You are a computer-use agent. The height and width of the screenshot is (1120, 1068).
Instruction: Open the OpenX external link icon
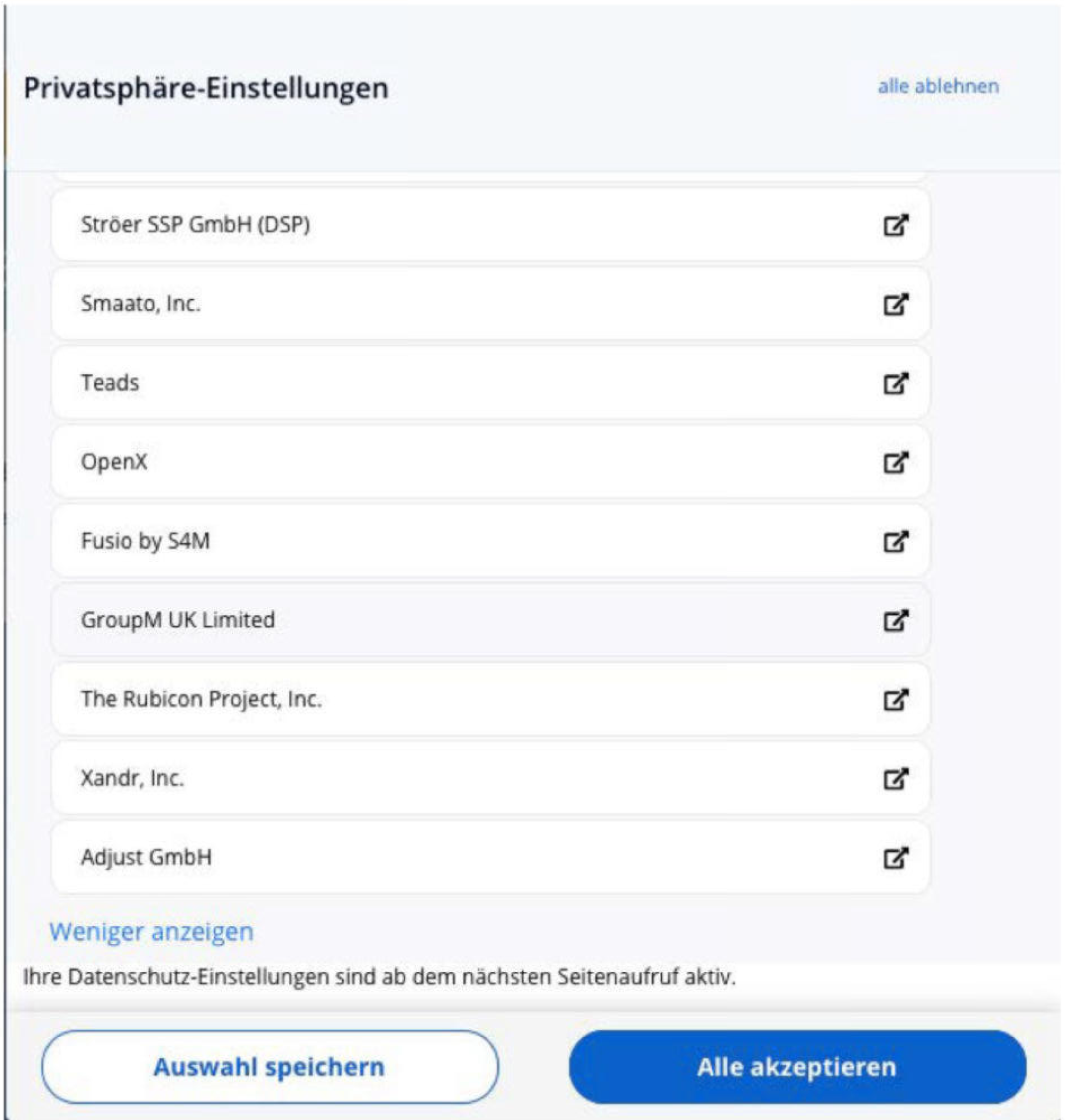pos(895,462)
